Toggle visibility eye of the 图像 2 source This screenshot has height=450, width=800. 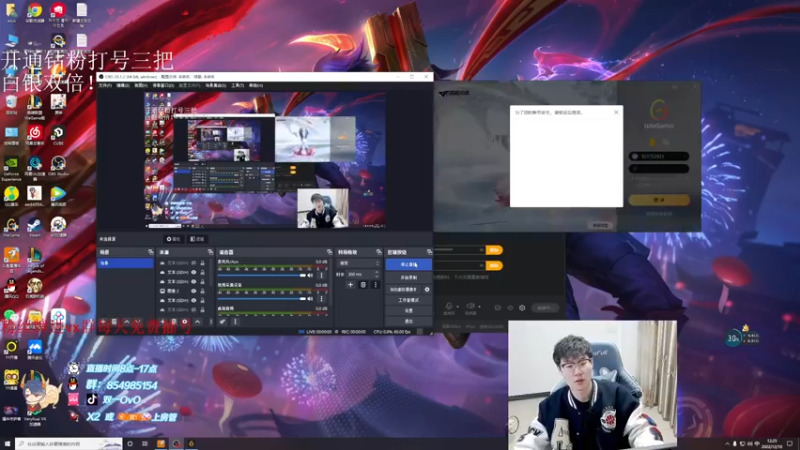193,291
